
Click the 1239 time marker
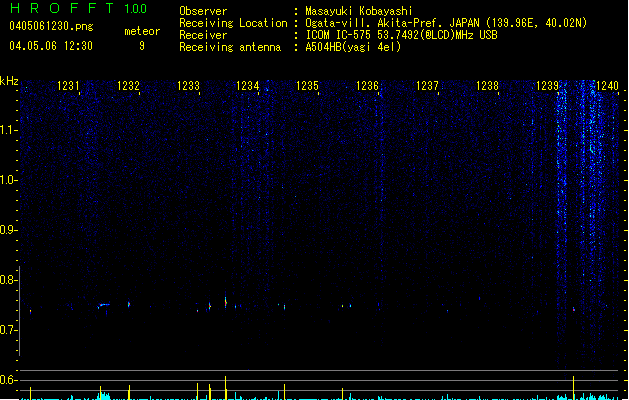(547, 85)
